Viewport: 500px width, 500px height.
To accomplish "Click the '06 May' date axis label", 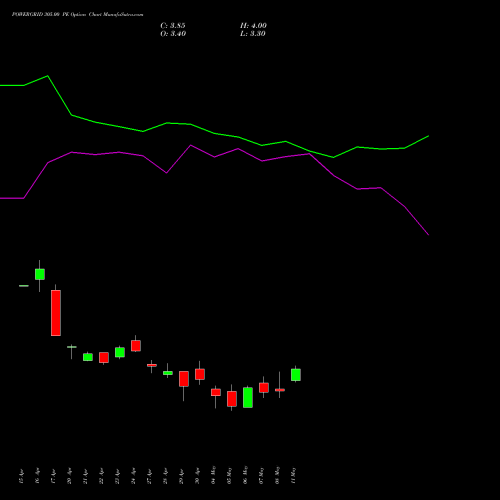I will click(x=245, y=475).
